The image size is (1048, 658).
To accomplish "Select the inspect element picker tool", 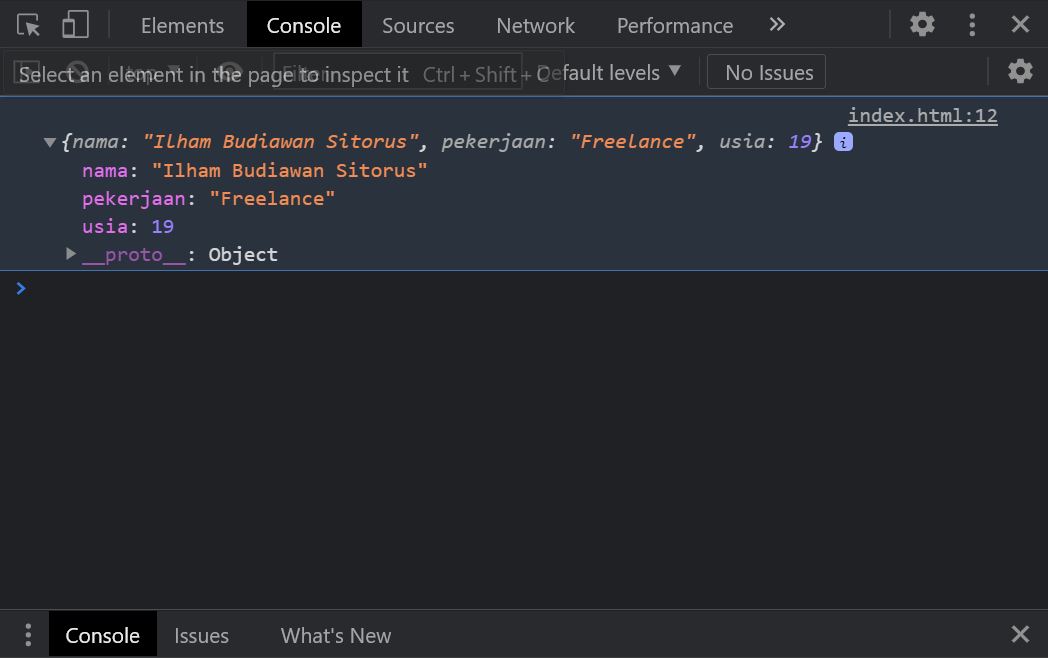I will click(x=28, y=25).
